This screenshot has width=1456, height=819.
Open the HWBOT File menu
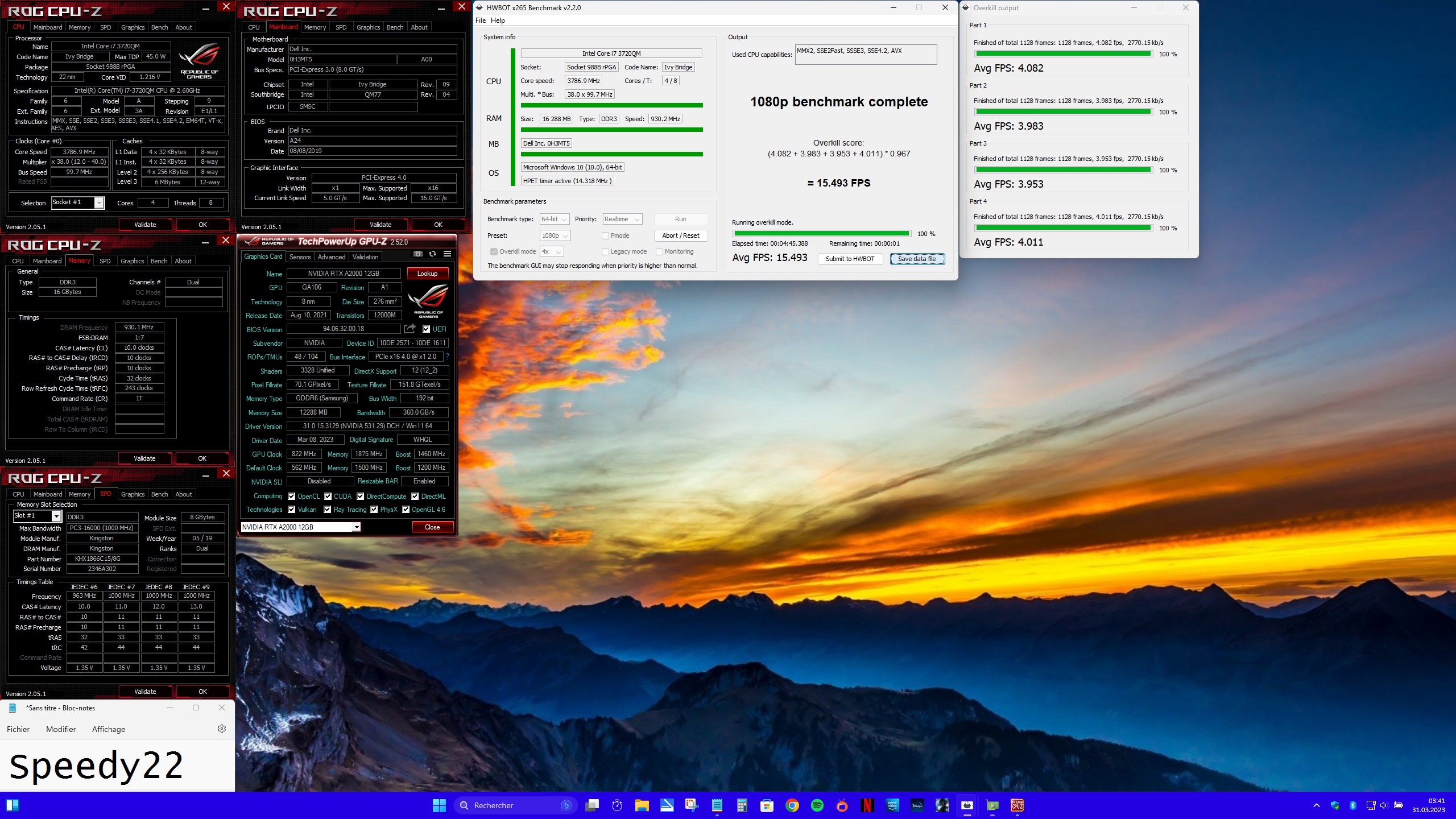pos(481,20)
